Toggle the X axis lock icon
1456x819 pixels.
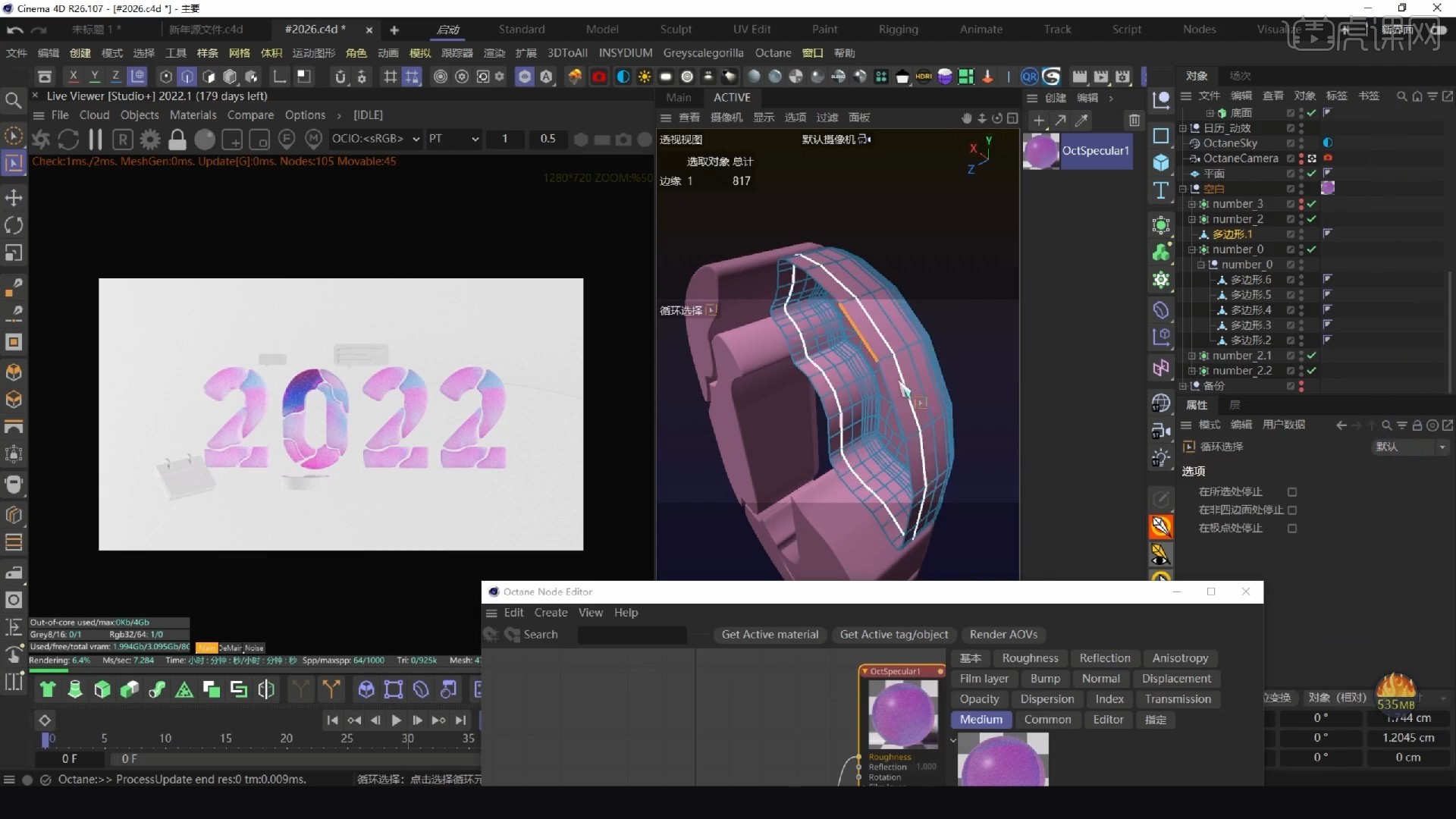pyautogui.click(x=73, y=76)
